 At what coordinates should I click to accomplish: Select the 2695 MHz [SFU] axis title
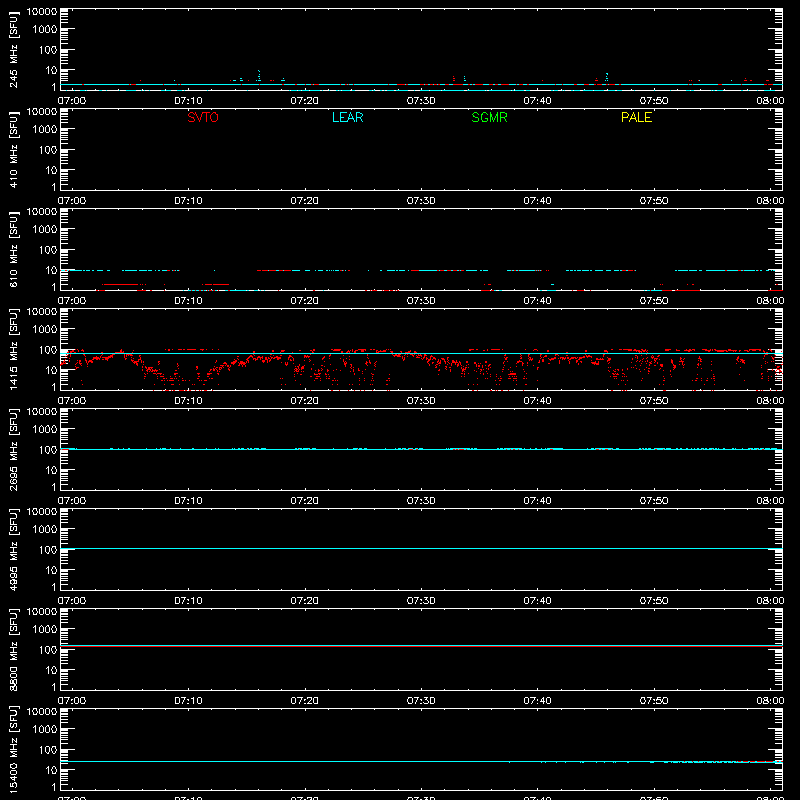coord(14,449)
